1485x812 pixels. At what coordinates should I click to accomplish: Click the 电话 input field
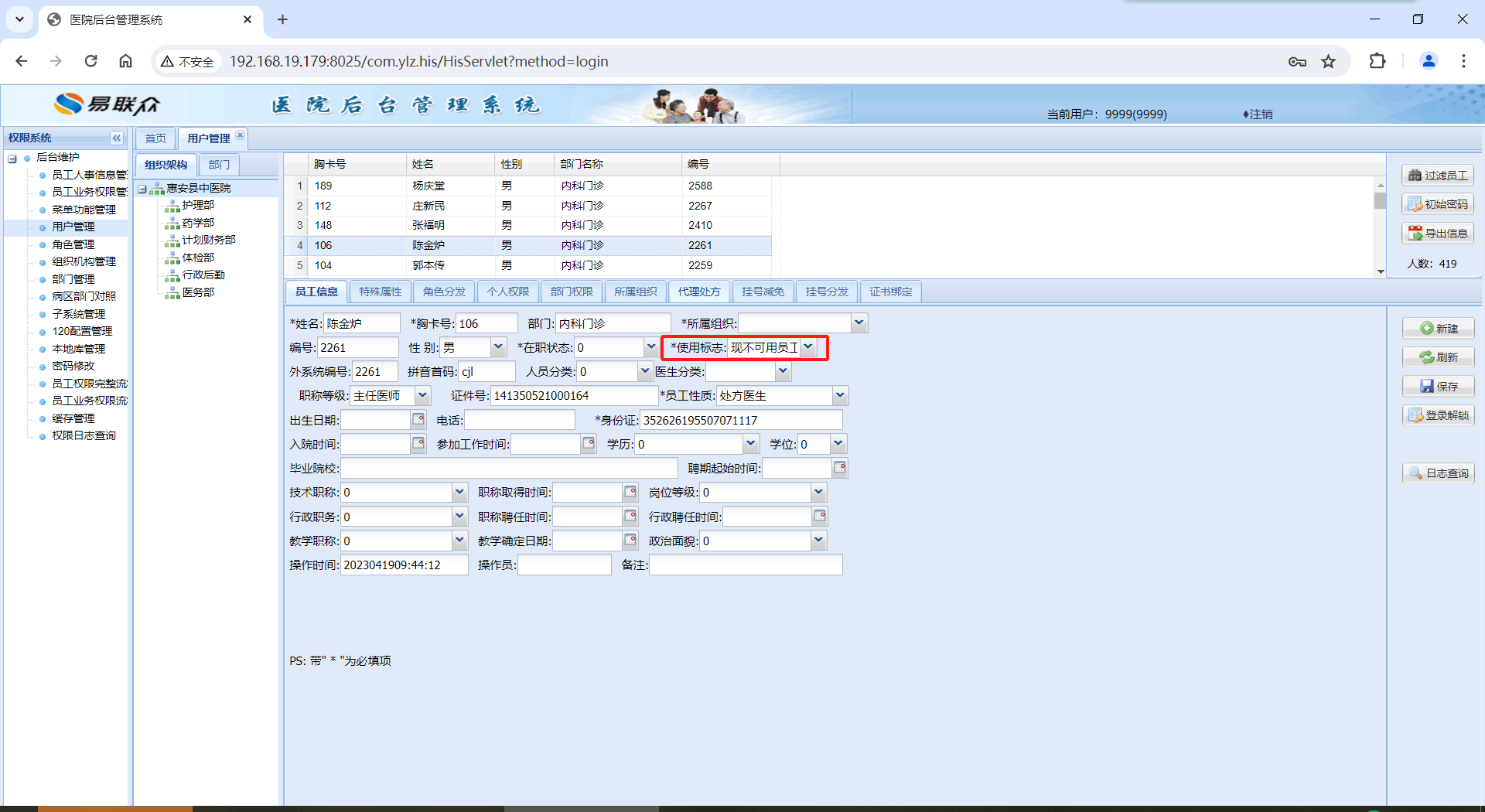pyautogui.click(x=520, y=420)
